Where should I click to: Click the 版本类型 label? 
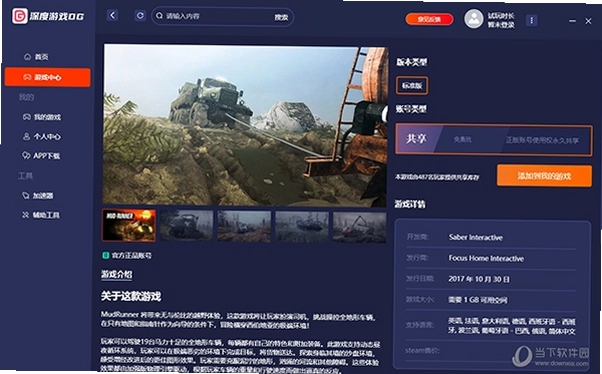(412, 62)
